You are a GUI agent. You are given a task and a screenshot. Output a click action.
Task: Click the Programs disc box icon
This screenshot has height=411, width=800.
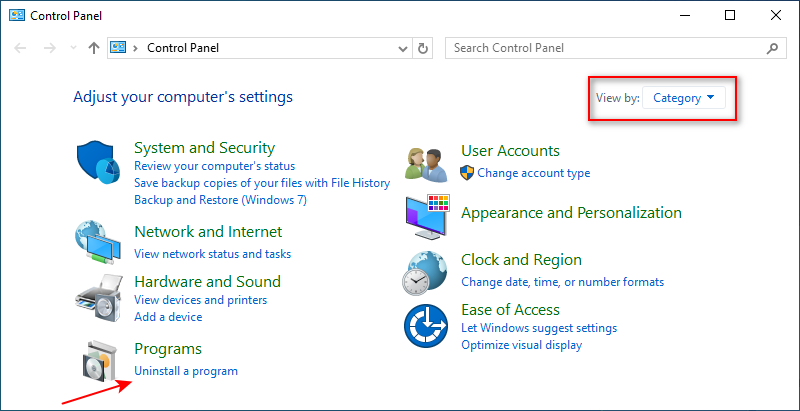[100, 362]
